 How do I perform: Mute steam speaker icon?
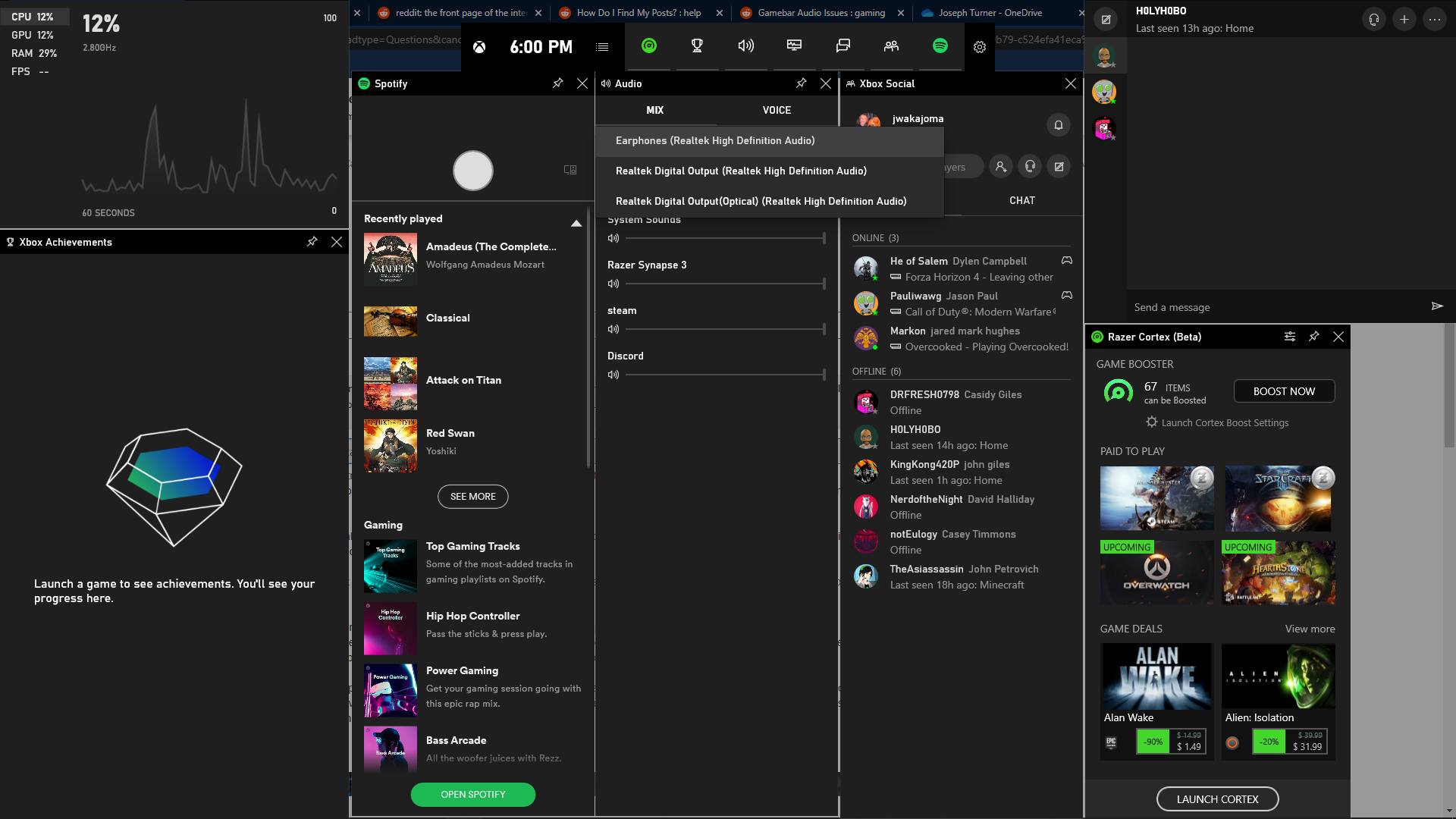point(613,329)
